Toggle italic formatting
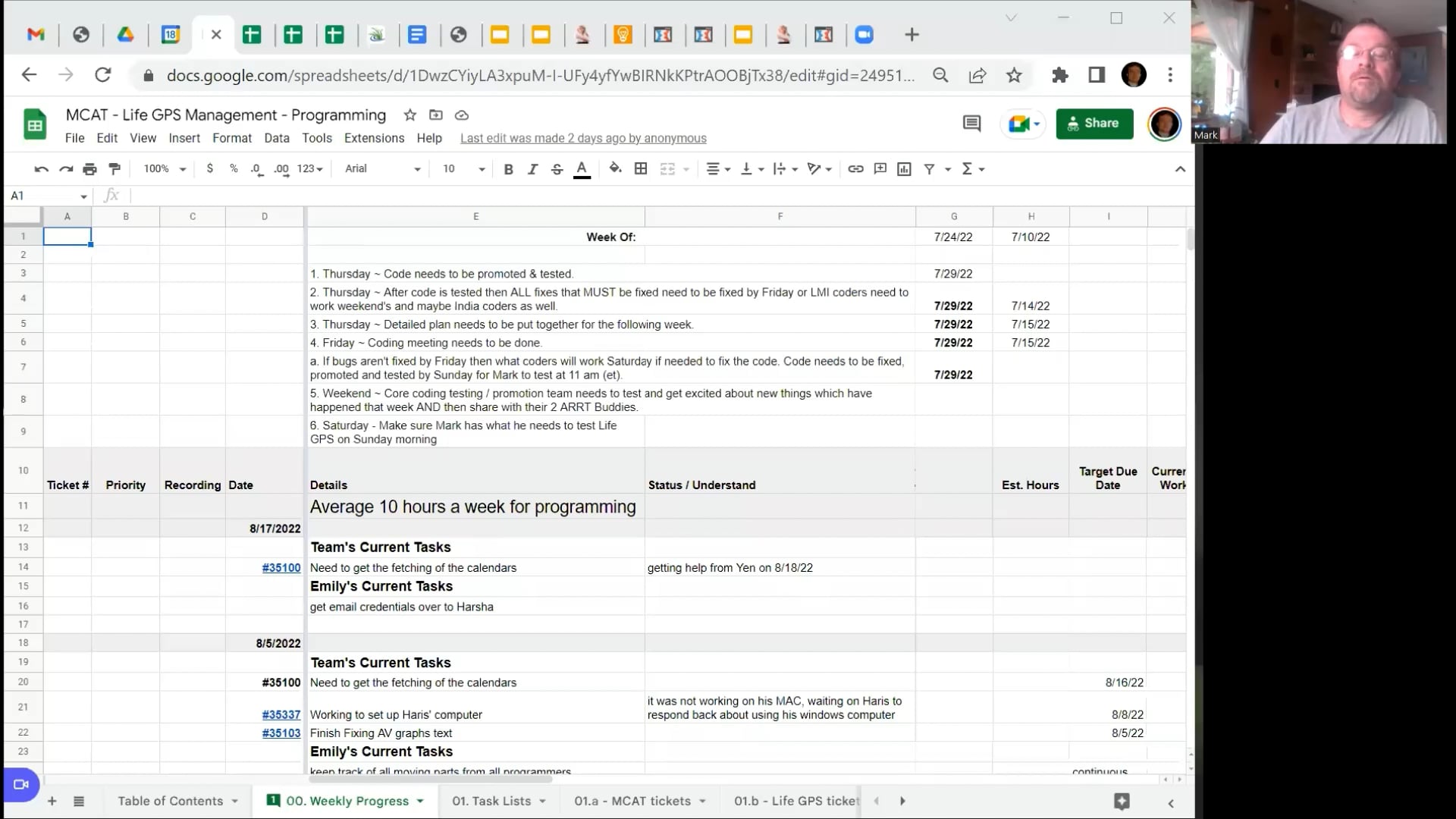 532,168
